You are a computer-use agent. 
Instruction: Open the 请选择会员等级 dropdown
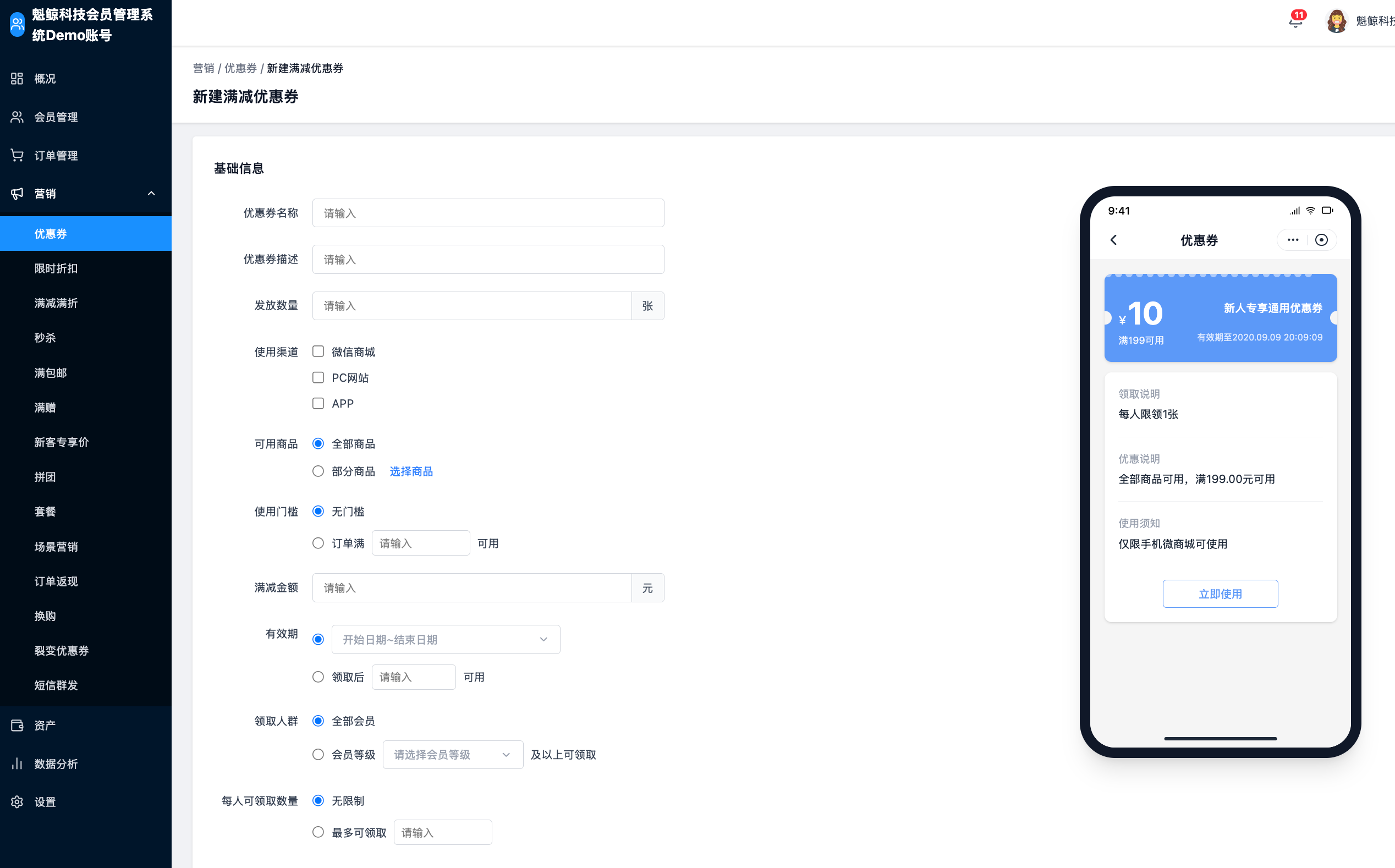click(453, 754)
